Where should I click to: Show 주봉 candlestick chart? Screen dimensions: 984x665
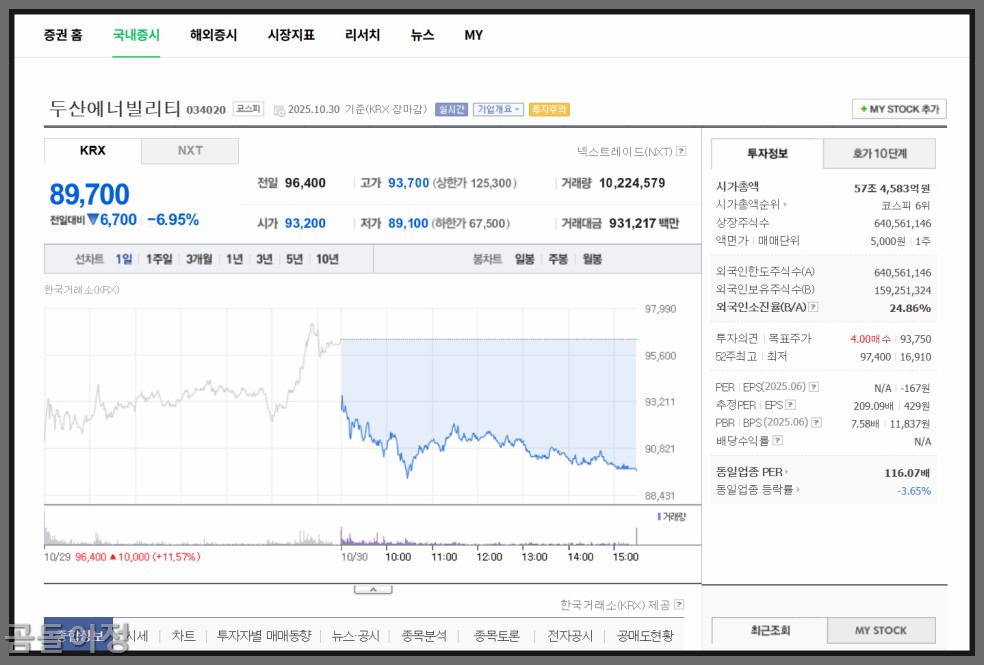(558, 259)
